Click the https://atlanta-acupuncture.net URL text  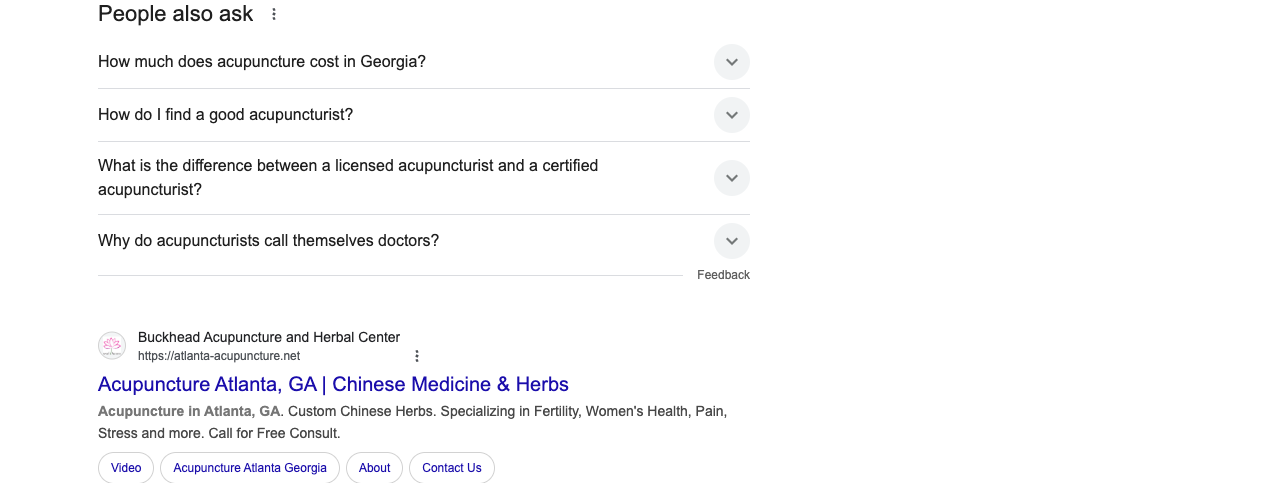(x=219, y=356)
